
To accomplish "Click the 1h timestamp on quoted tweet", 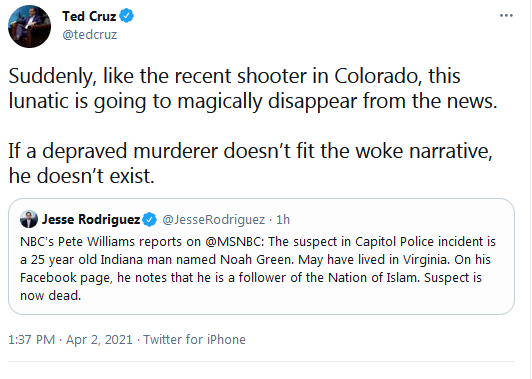I will pos(283,220).
